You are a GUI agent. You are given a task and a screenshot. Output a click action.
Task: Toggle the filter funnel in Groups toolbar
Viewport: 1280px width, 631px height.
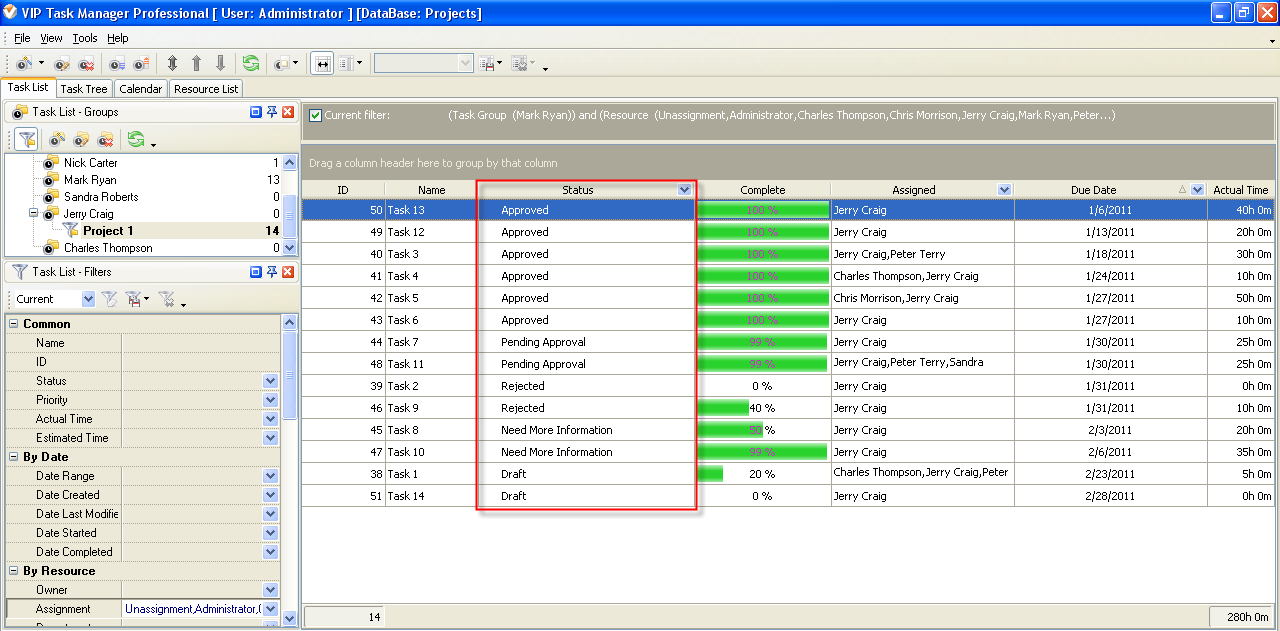coord(26,139)
